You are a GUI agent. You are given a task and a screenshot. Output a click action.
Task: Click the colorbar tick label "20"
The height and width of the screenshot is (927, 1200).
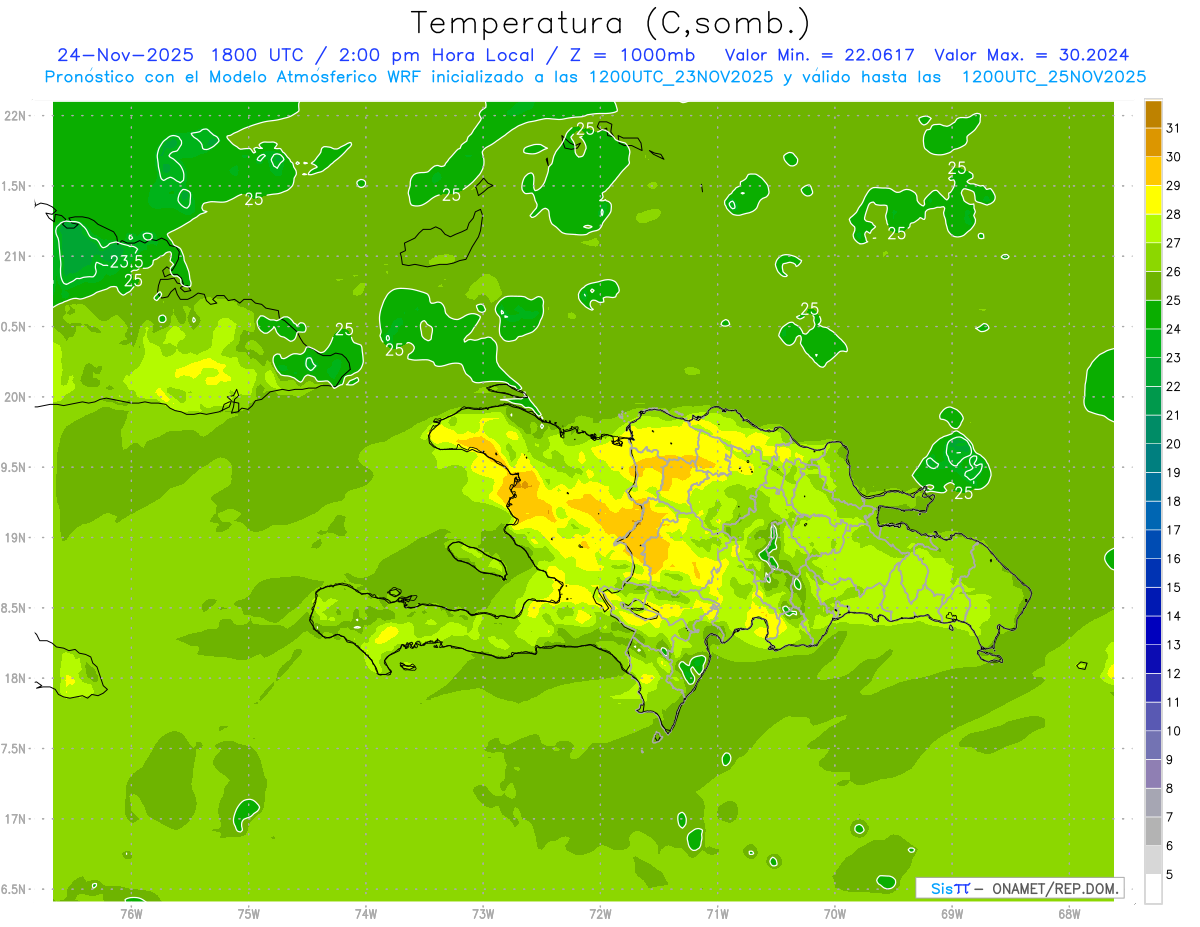click(1173, 444)
